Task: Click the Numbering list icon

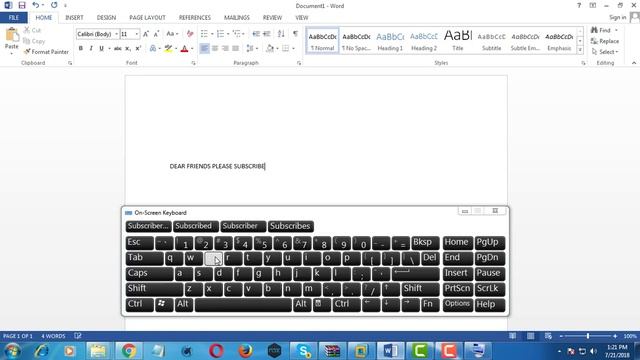Action: tap(220, 34)
